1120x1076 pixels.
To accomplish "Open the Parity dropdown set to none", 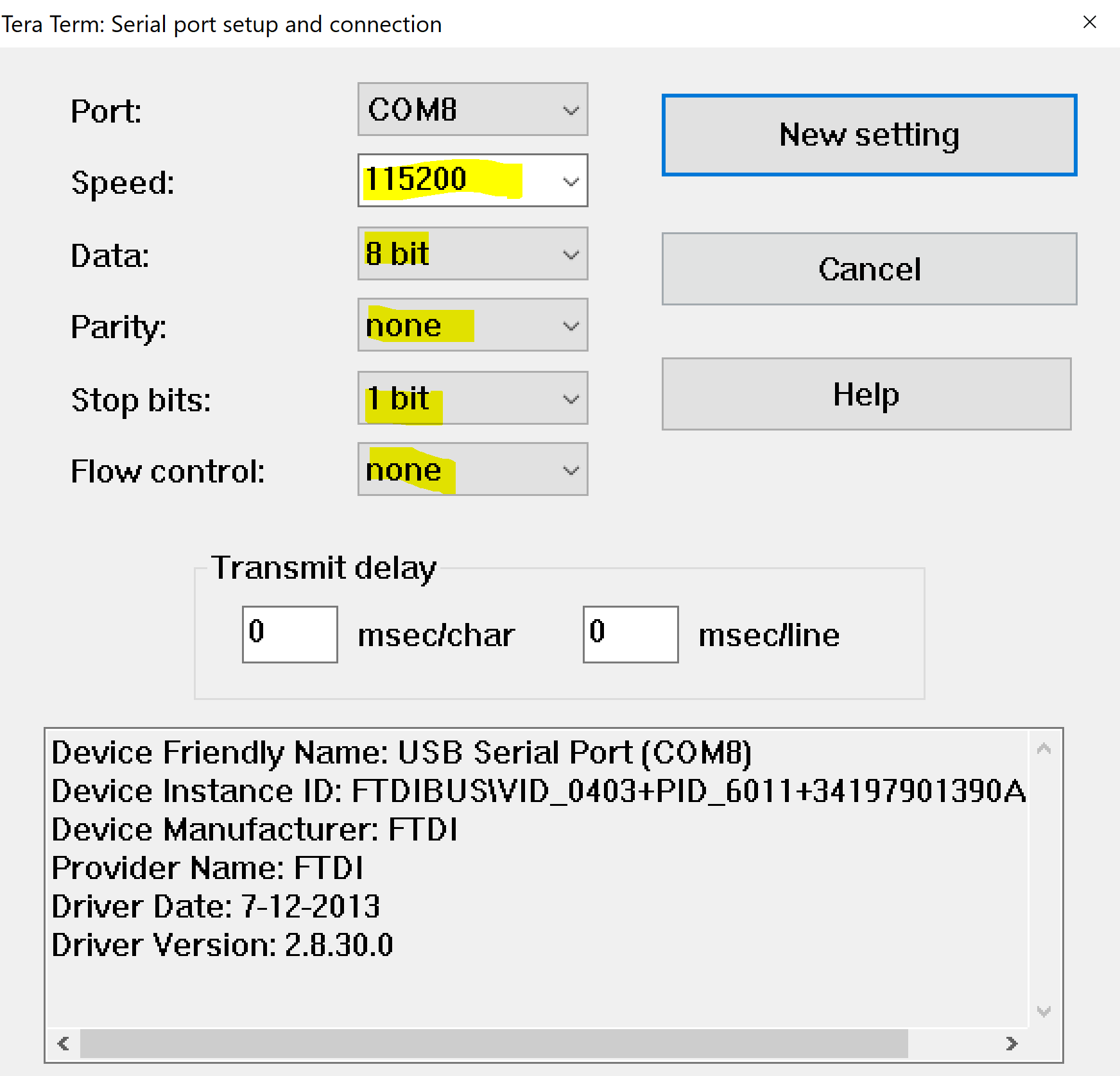I will 472,325.
